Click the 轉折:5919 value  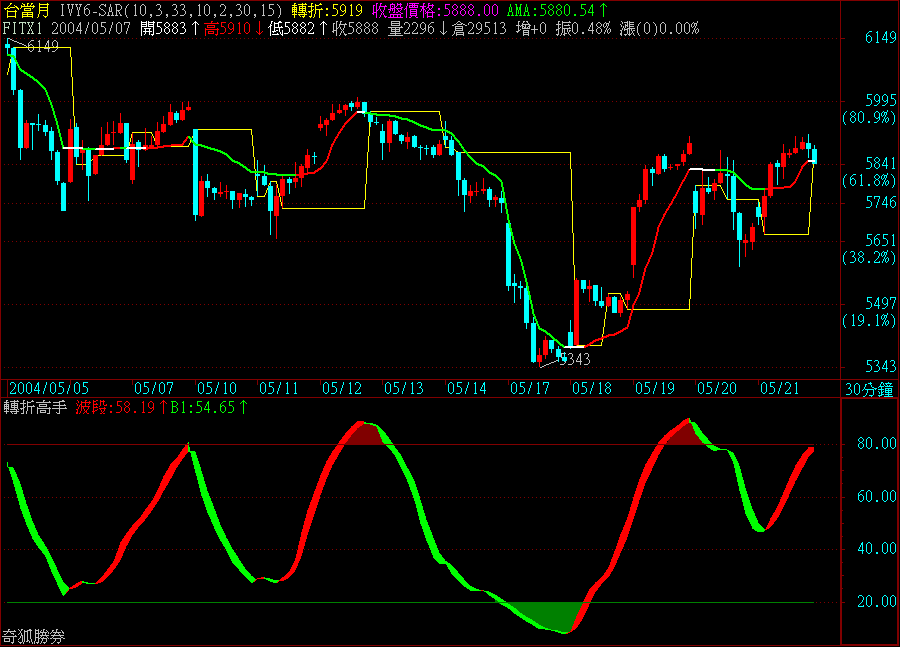pyautogui.click(x=327, y=10)
